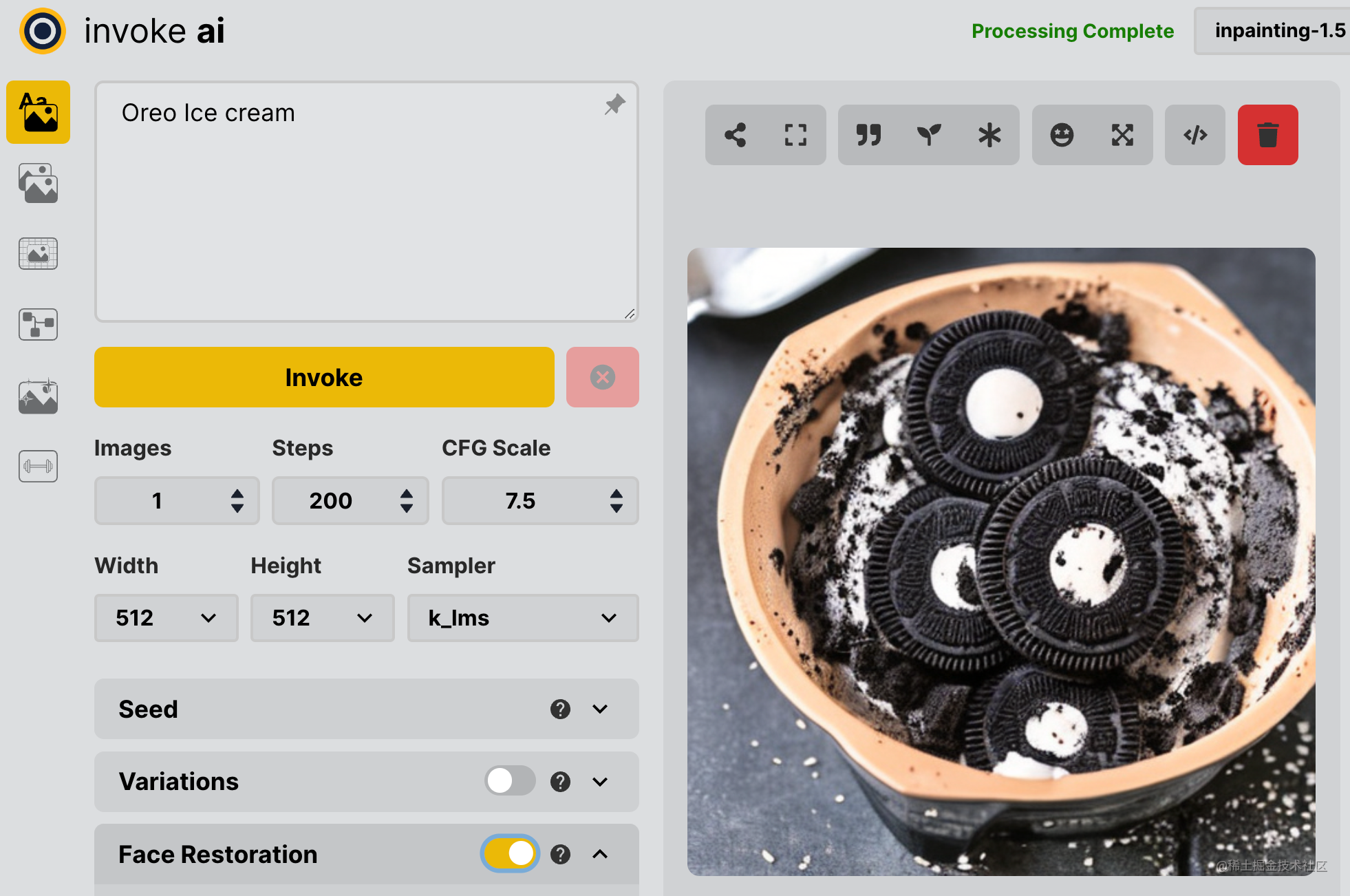Click the use seed sprout icon

point(929,135)
